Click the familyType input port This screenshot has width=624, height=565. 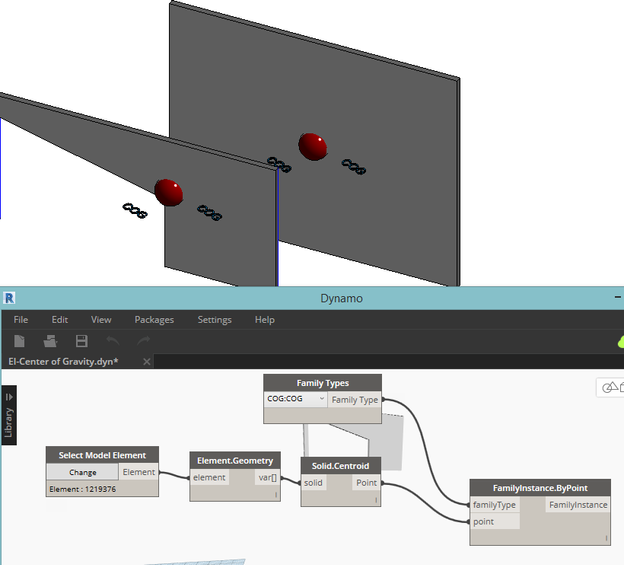(494, 505)
